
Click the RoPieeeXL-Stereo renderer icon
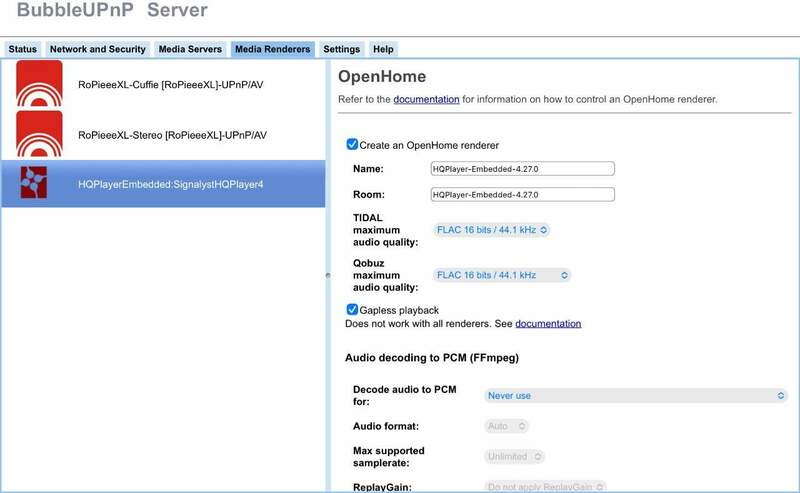39,134
